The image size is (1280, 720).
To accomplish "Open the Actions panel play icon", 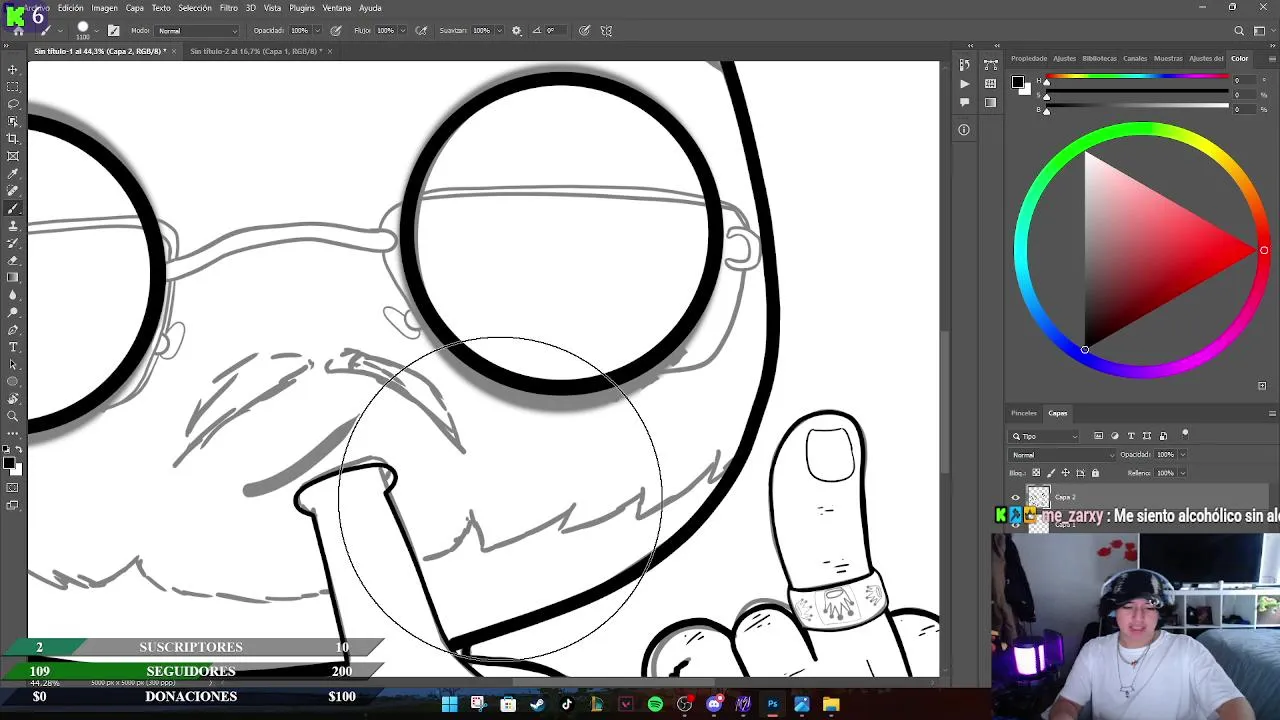I will click(x=964, y=84).
